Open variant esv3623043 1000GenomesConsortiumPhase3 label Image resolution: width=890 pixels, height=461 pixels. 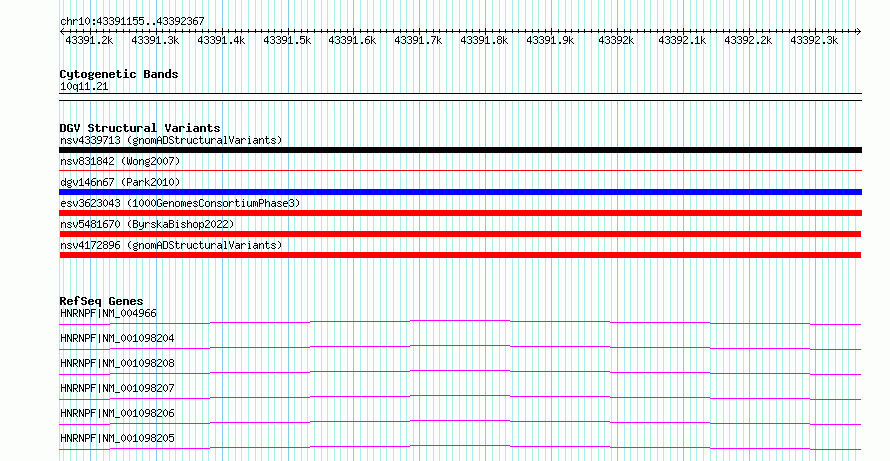180,203
